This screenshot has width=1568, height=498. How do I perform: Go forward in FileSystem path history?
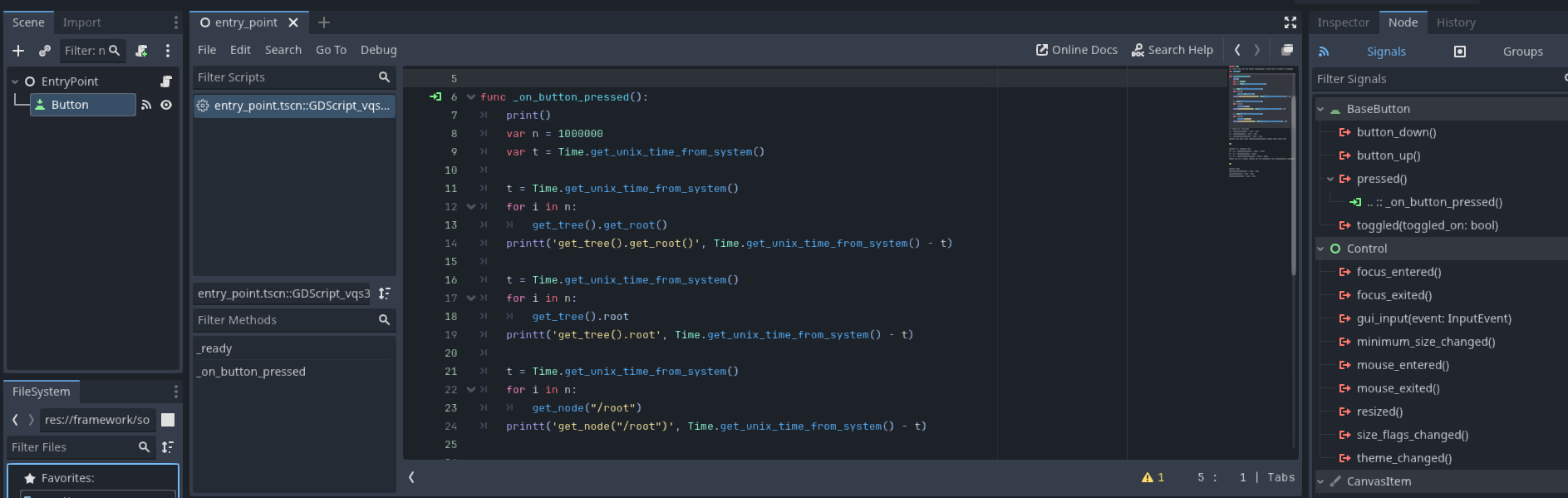tap(32, 420)
